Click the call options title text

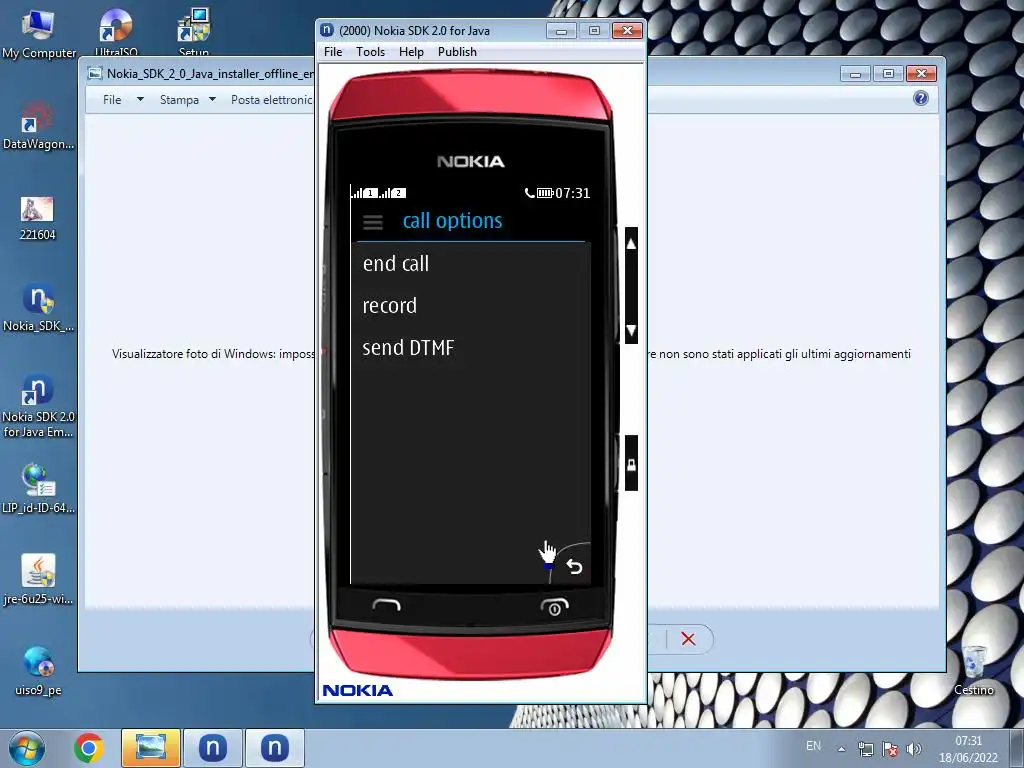pyautogui.click(x=453, y=221)
